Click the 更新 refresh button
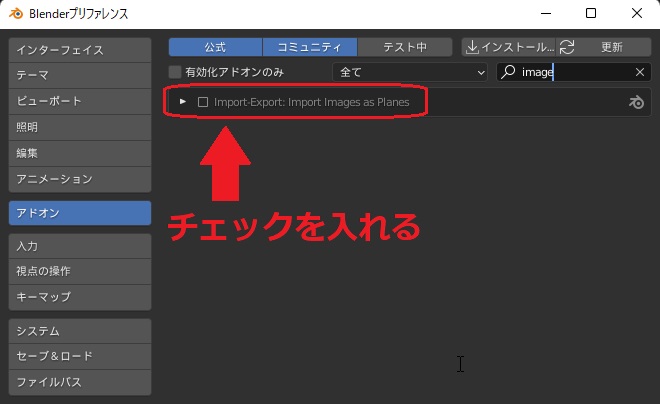The image size is (660, 404). [604, 47]
